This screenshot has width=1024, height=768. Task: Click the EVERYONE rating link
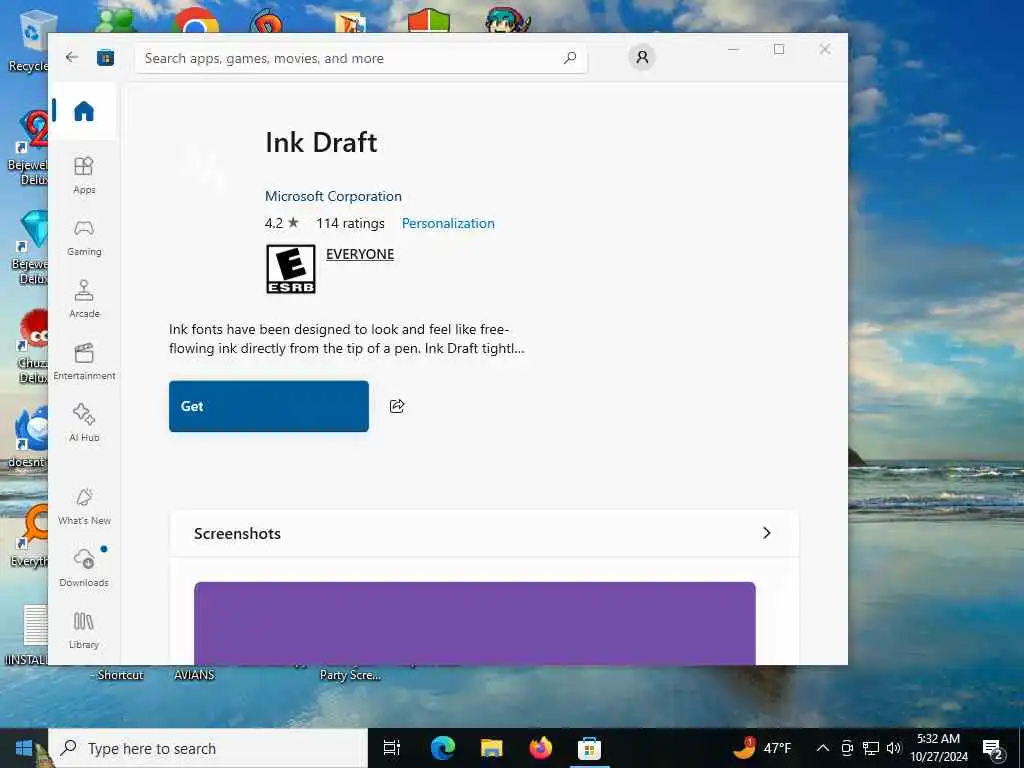pyautogui.click(x=360, y=254)
